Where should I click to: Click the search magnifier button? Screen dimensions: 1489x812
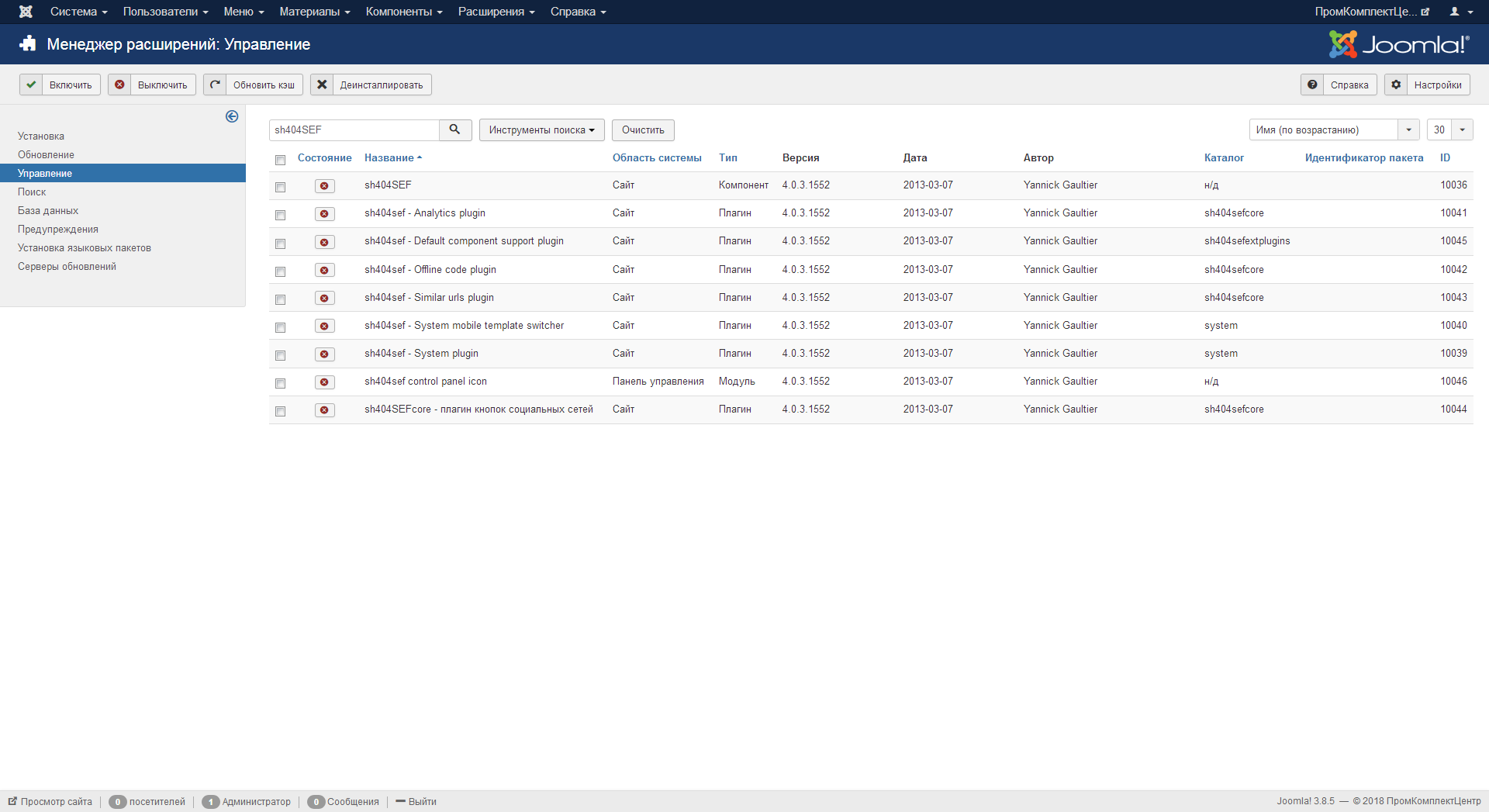[x=455, y=130]
